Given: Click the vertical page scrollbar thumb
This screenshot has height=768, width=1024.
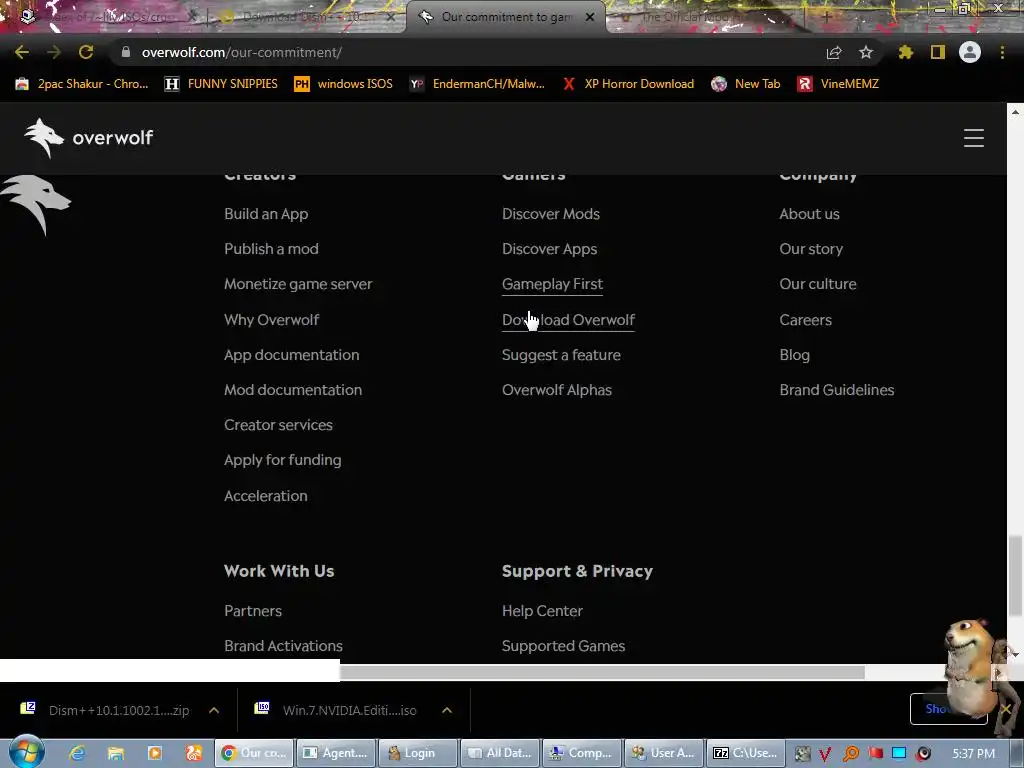Looking at the screenshot, I should (x=1014, y=575).
